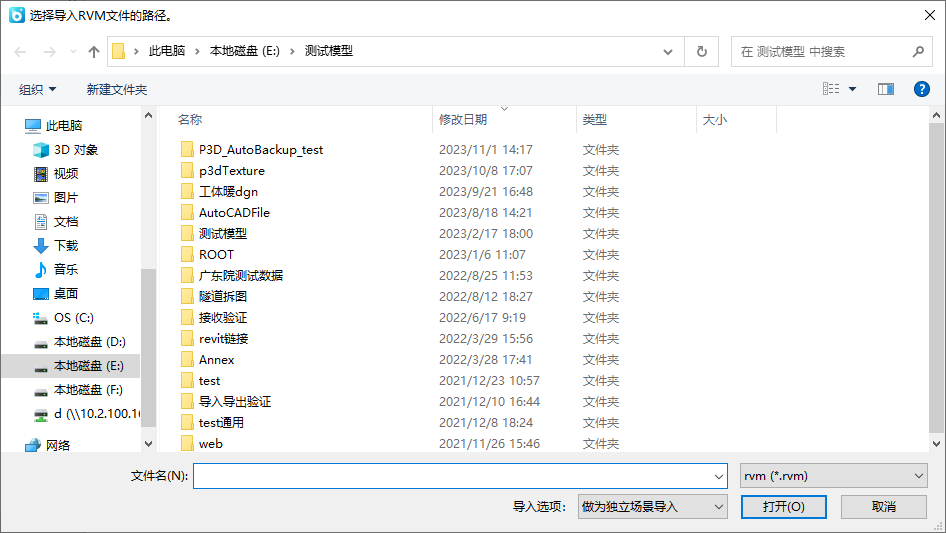Open the rvm (*.rvm) file type dropdown
This screenshot has height=533, width=946.
[834, 476]
